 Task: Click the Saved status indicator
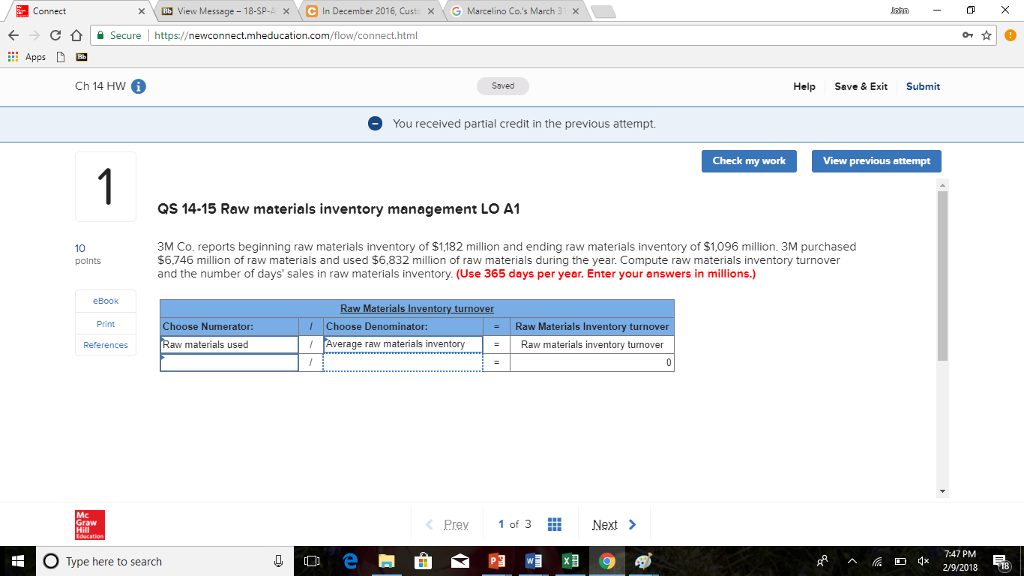pyautogui.click(x=502, y=86)
